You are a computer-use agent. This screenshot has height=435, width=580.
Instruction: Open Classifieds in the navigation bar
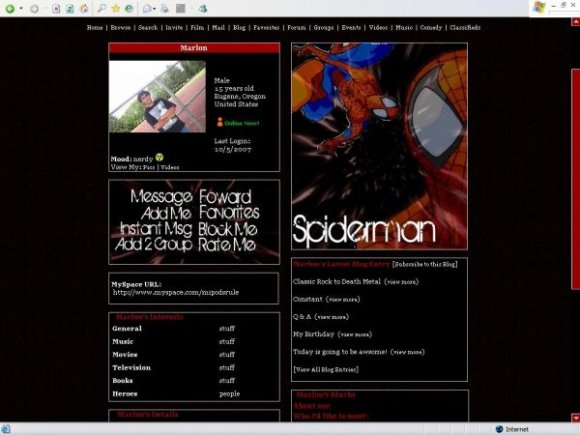pyautogui.click(x=465, y=27)
